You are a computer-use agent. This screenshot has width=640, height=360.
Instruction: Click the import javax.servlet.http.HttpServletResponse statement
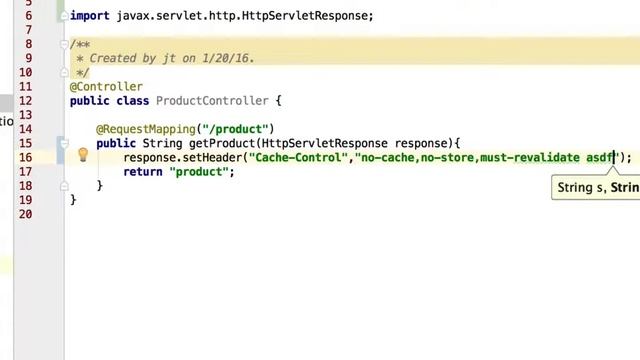222,16
